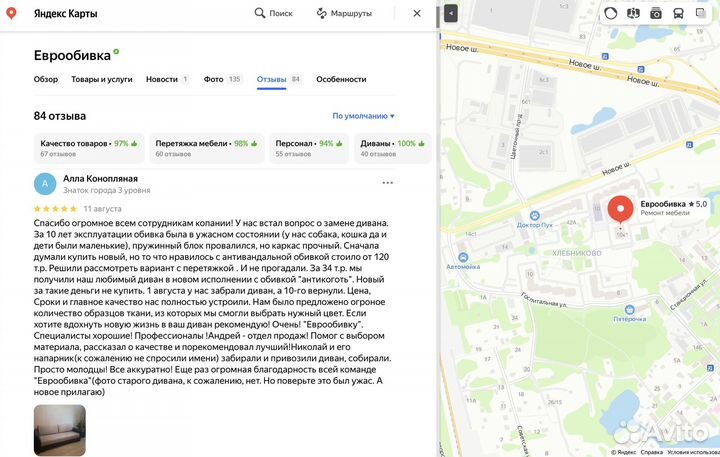Open reviewer name Алла Конопляная
Image resolution: width=720 pixels, height=457 pixels.
[100, 178]
